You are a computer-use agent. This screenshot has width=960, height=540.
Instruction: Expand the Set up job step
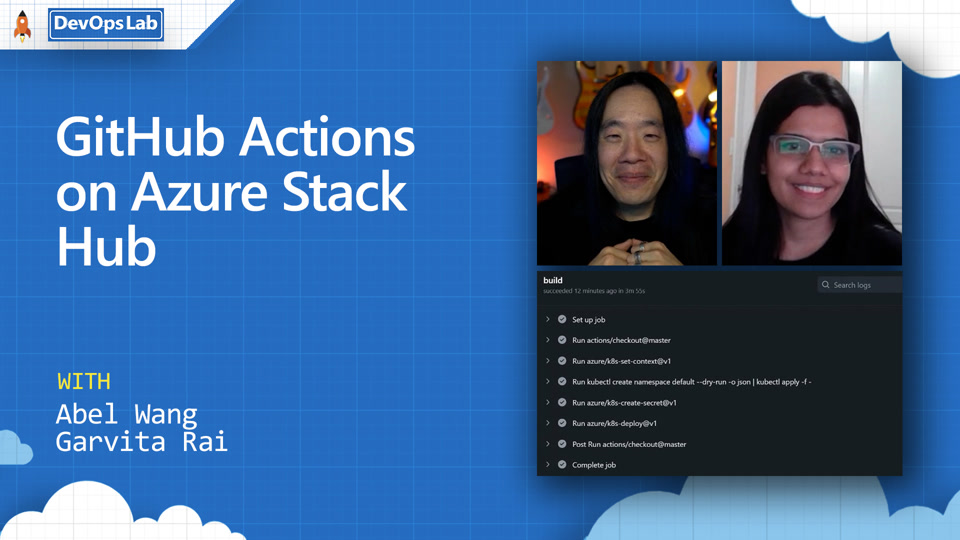[548, 319]
